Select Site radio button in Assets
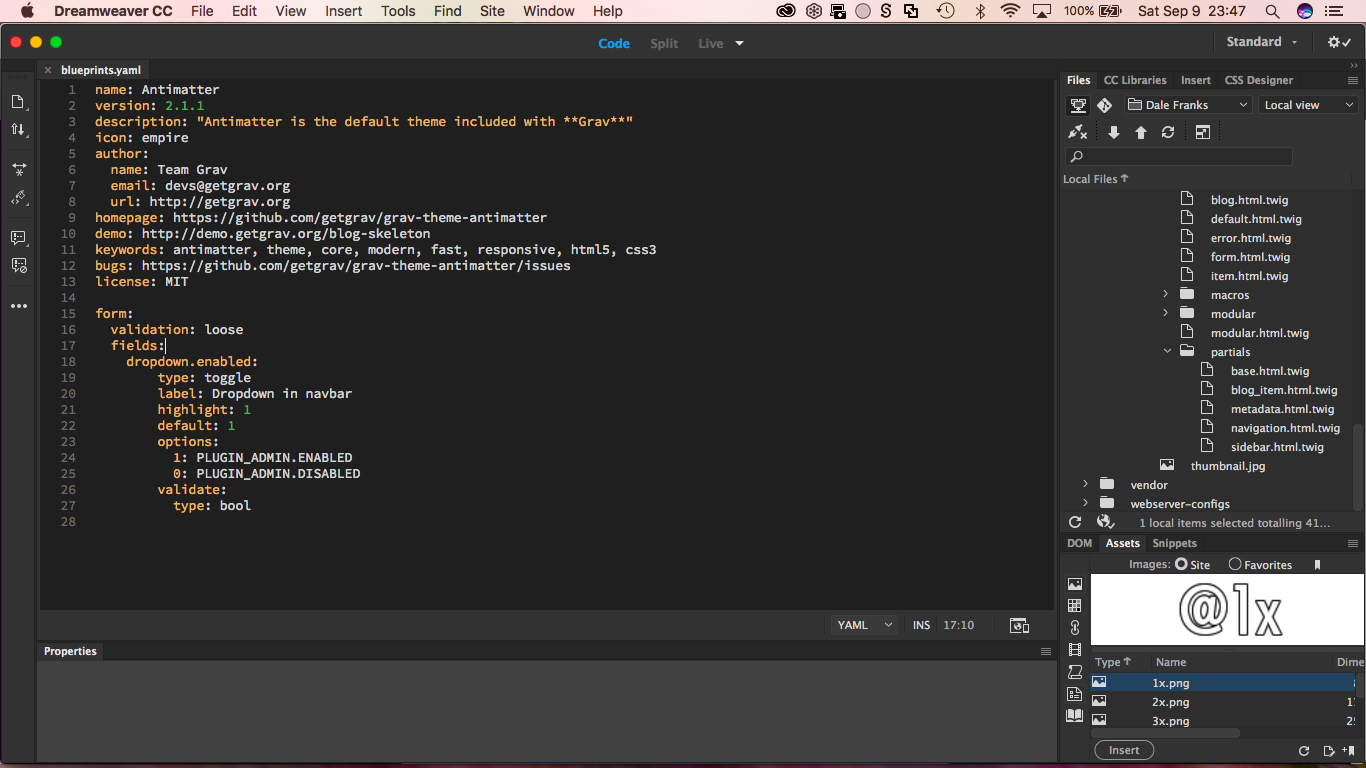The height and width of the screenshot is (768, 1366). [x=1181, y=565]
